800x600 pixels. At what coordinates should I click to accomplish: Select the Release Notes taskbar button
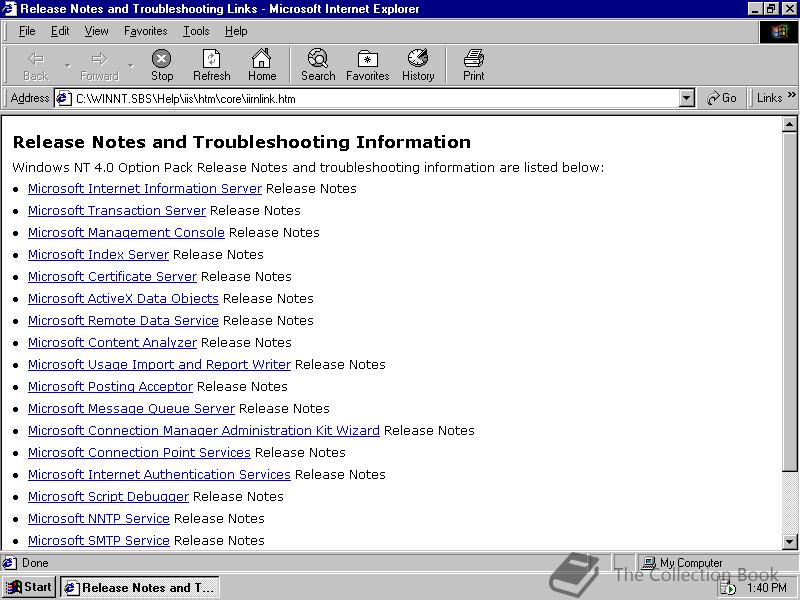(x=140, y=587)
